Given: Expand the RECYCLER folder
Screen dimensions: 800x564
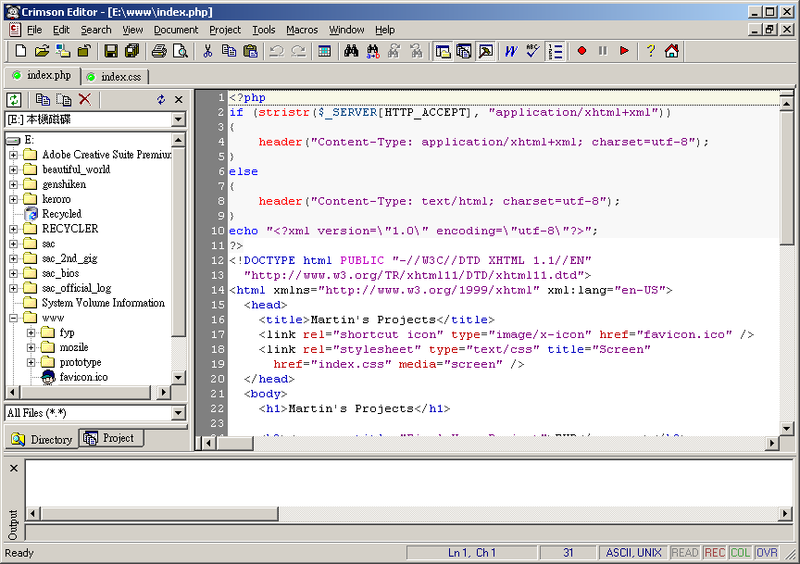Looking at the screenshot, I should [14, 229].
